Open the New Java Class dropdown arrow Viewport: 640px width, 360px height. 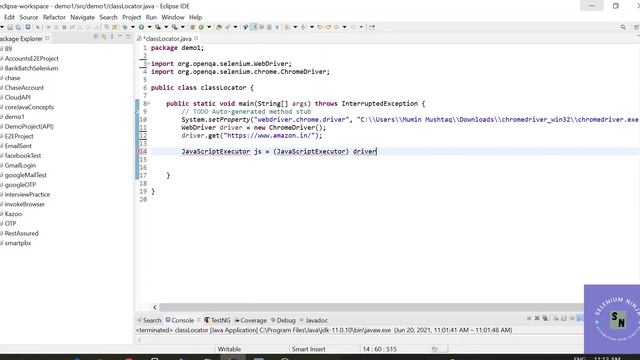tap(209, 27)
